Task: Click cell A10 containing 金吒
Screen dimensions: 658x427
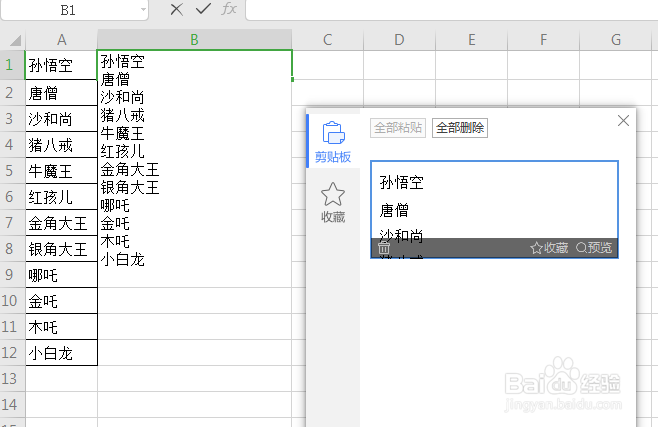Action: coord(61,301)
